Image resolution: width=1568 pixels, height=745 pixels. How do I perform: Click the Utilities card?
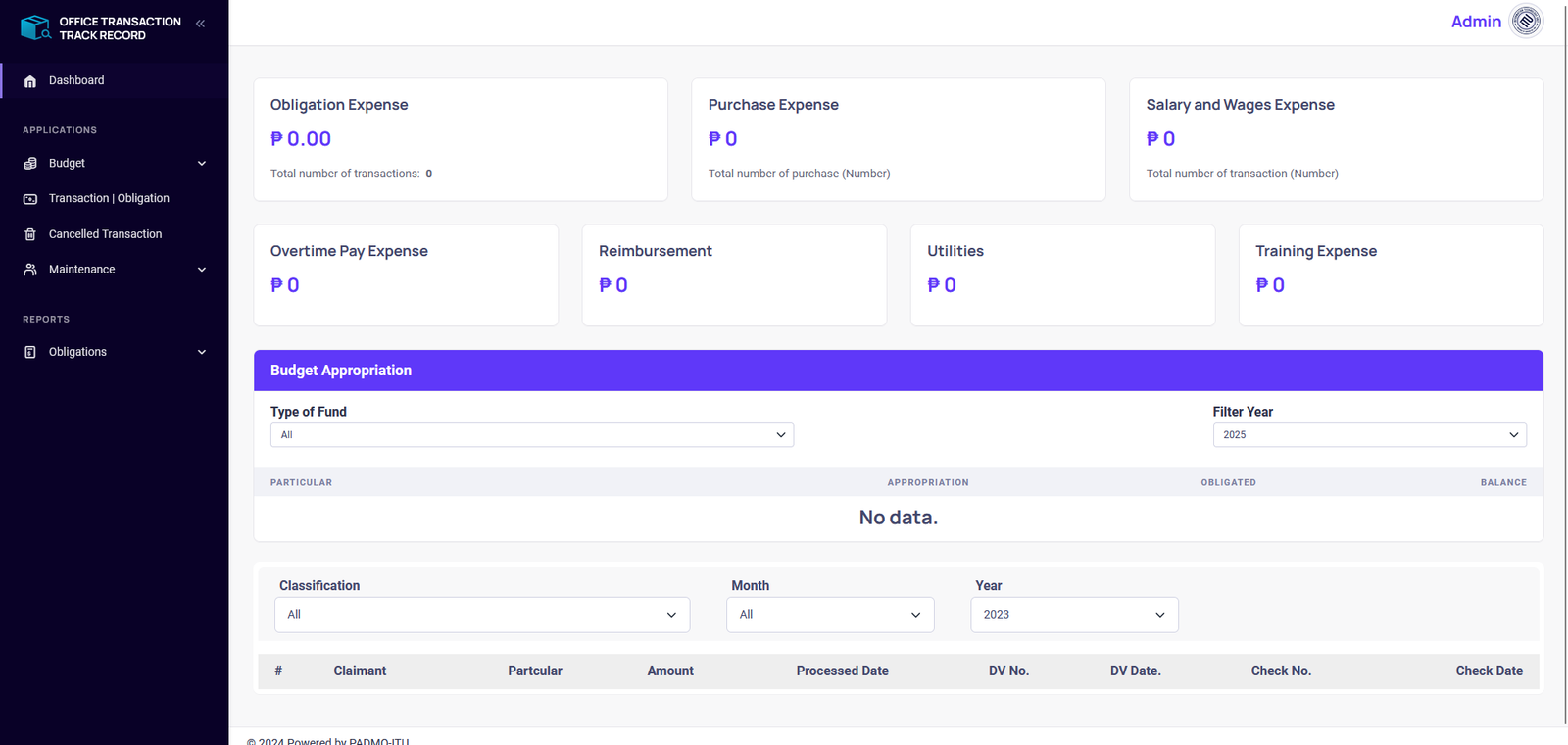pos(1062,275)
